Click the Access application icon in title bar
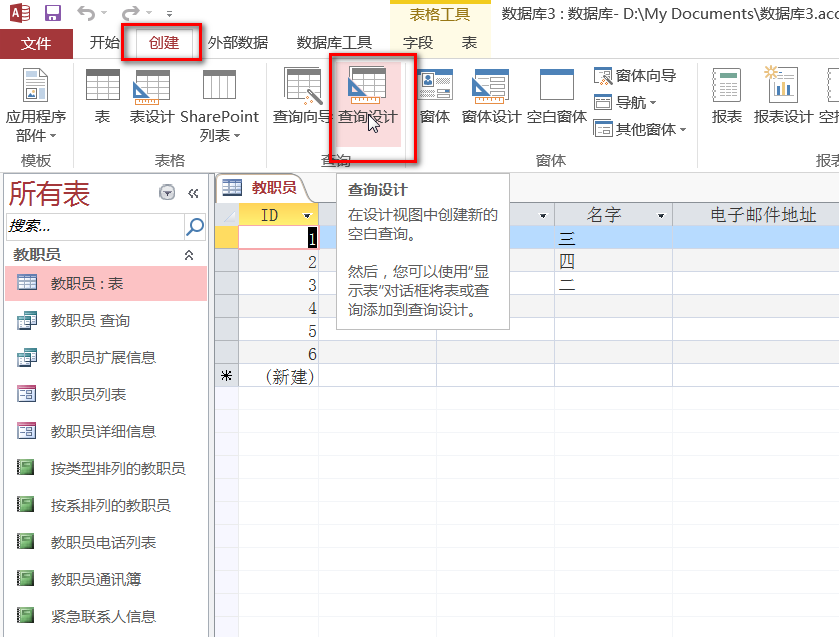Image resolution: width=839 pixels, height=637 pixels. pos(20,12)
